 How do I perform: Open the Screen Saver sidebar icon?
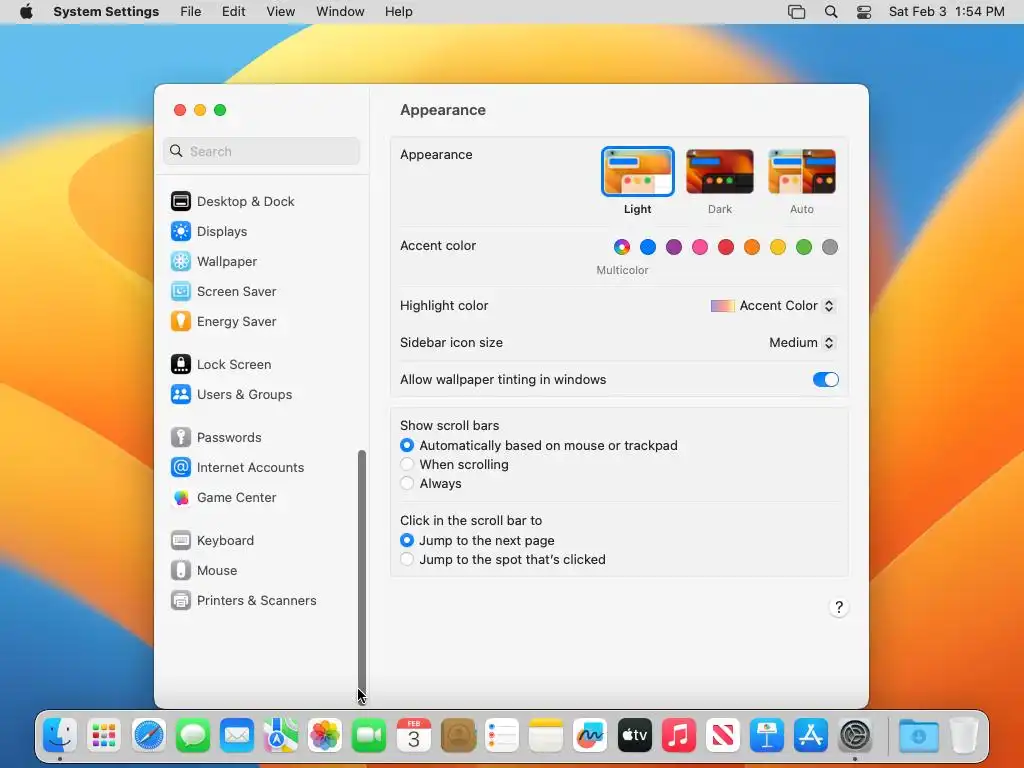pos(181,291)
